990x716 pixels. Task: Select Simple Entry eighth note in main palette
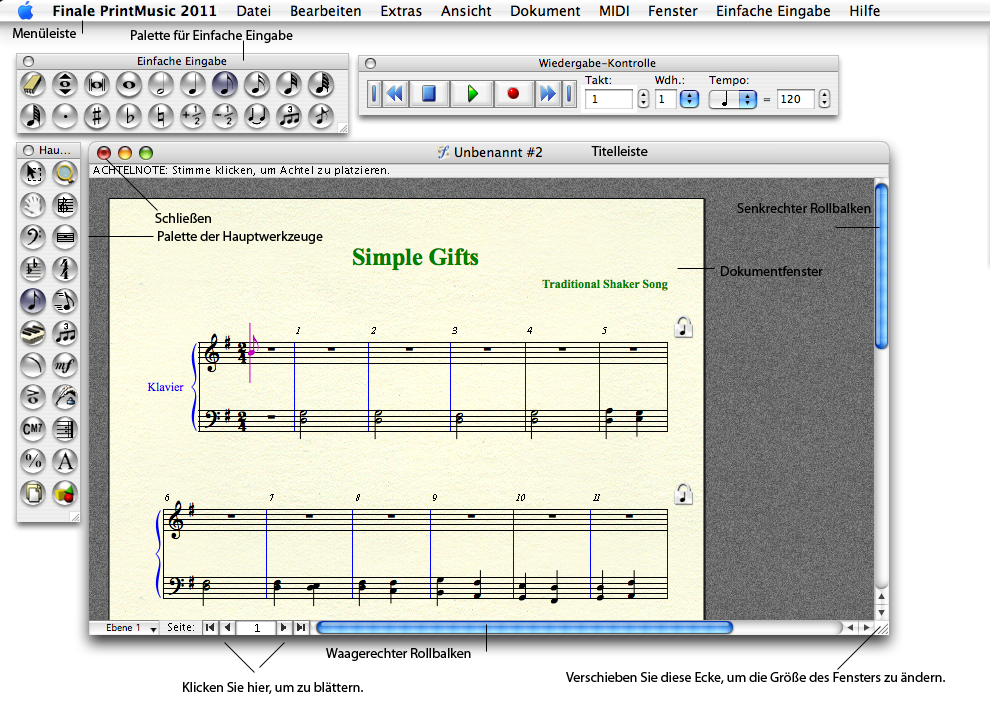33,301
